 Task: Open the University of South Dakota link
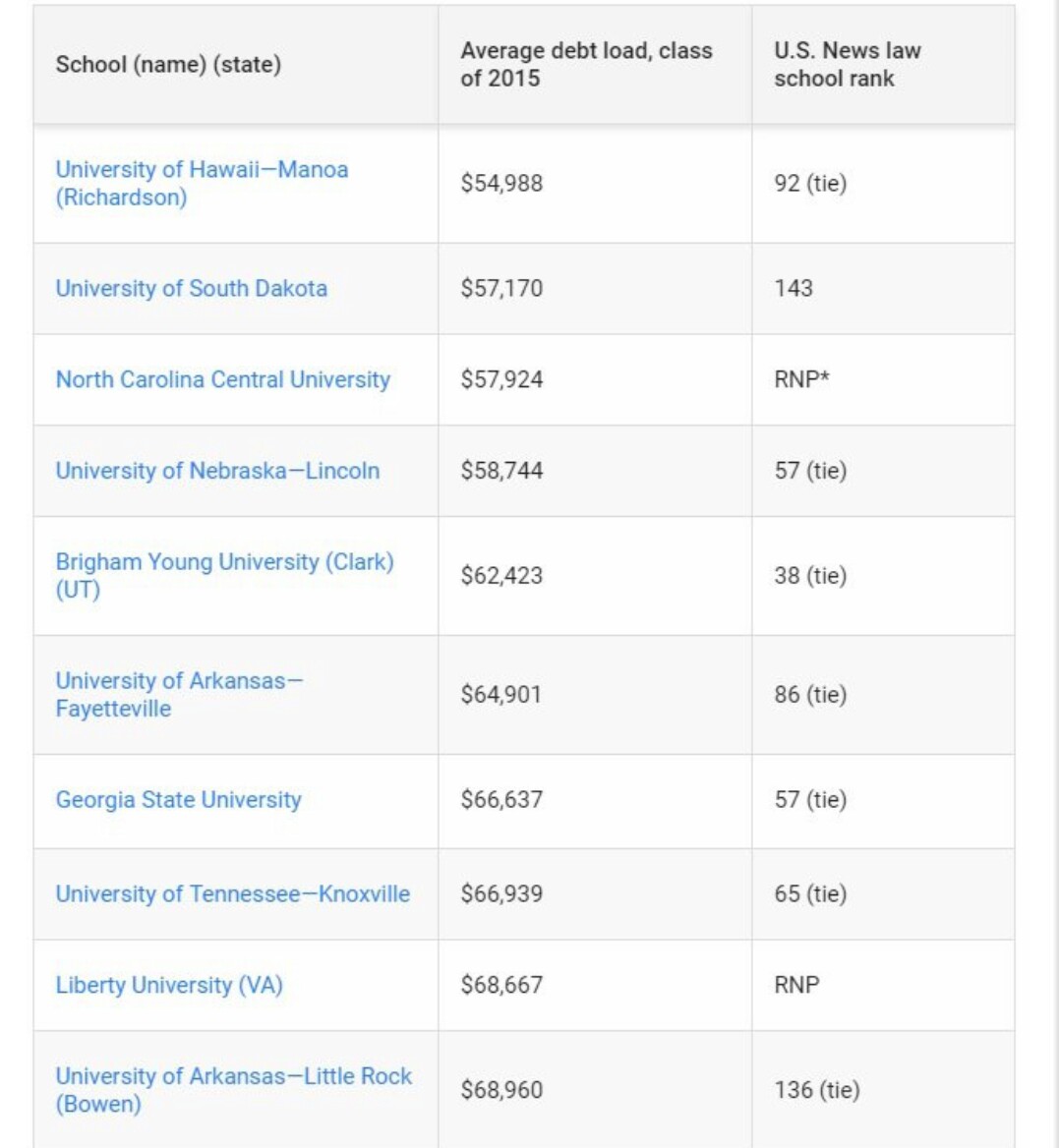point(191,288)
